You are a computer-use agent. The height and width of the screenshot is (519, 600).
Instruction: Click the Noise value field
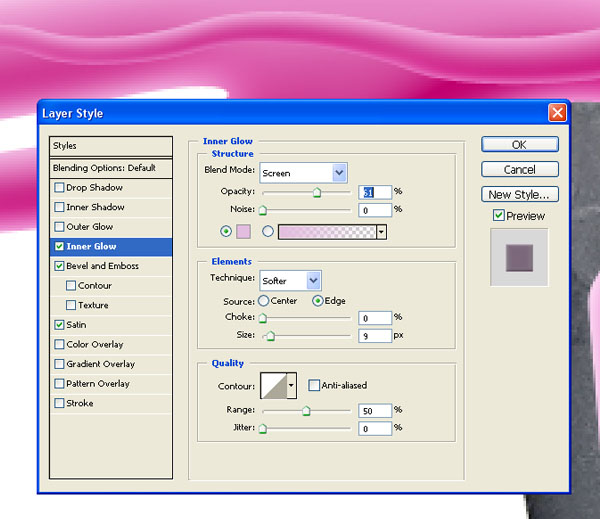click(375, 210)
